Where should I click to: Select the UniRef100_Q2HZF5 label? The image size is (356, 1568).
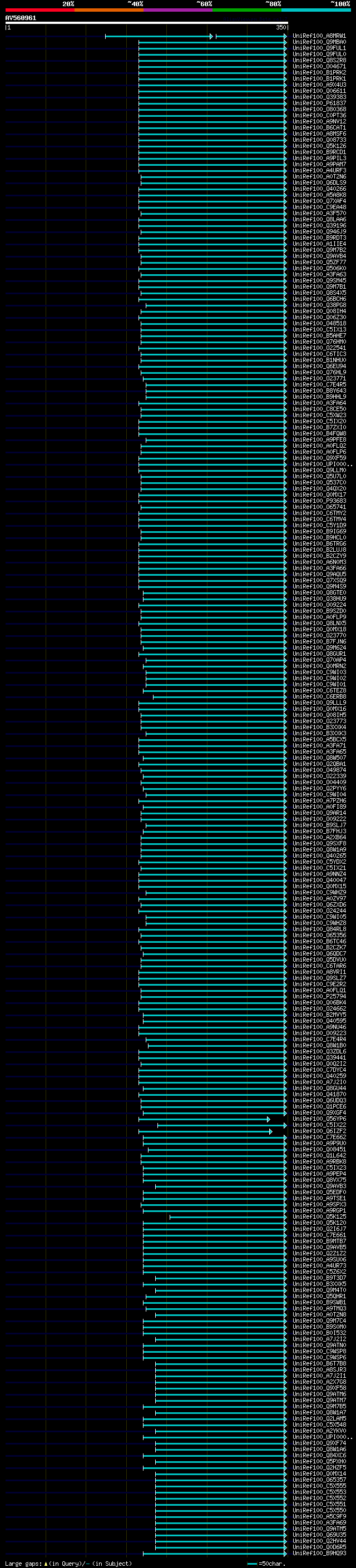click(x=319, y=1467)
